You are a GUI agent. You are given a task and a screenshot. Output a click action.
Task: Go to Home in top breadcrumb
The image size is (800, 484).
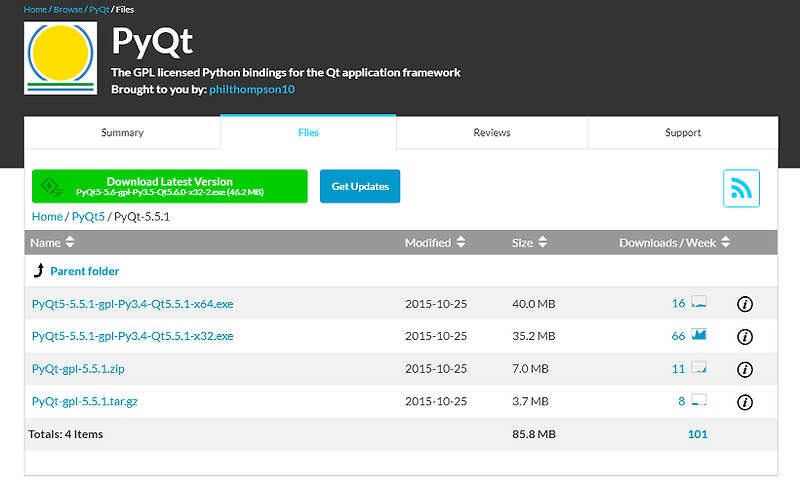click(35, 10)
